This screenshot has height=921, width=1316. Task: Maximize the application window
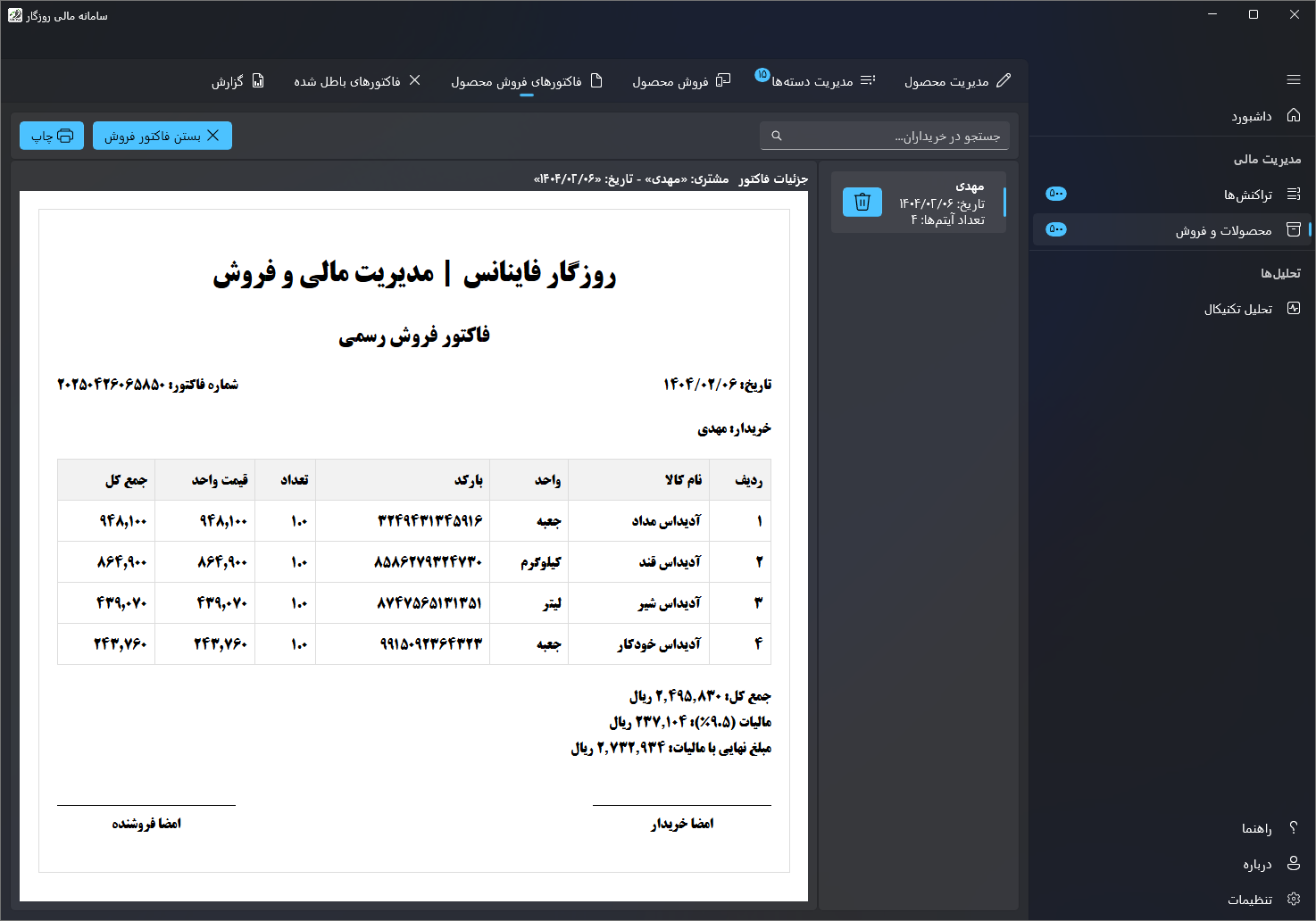1254,14
